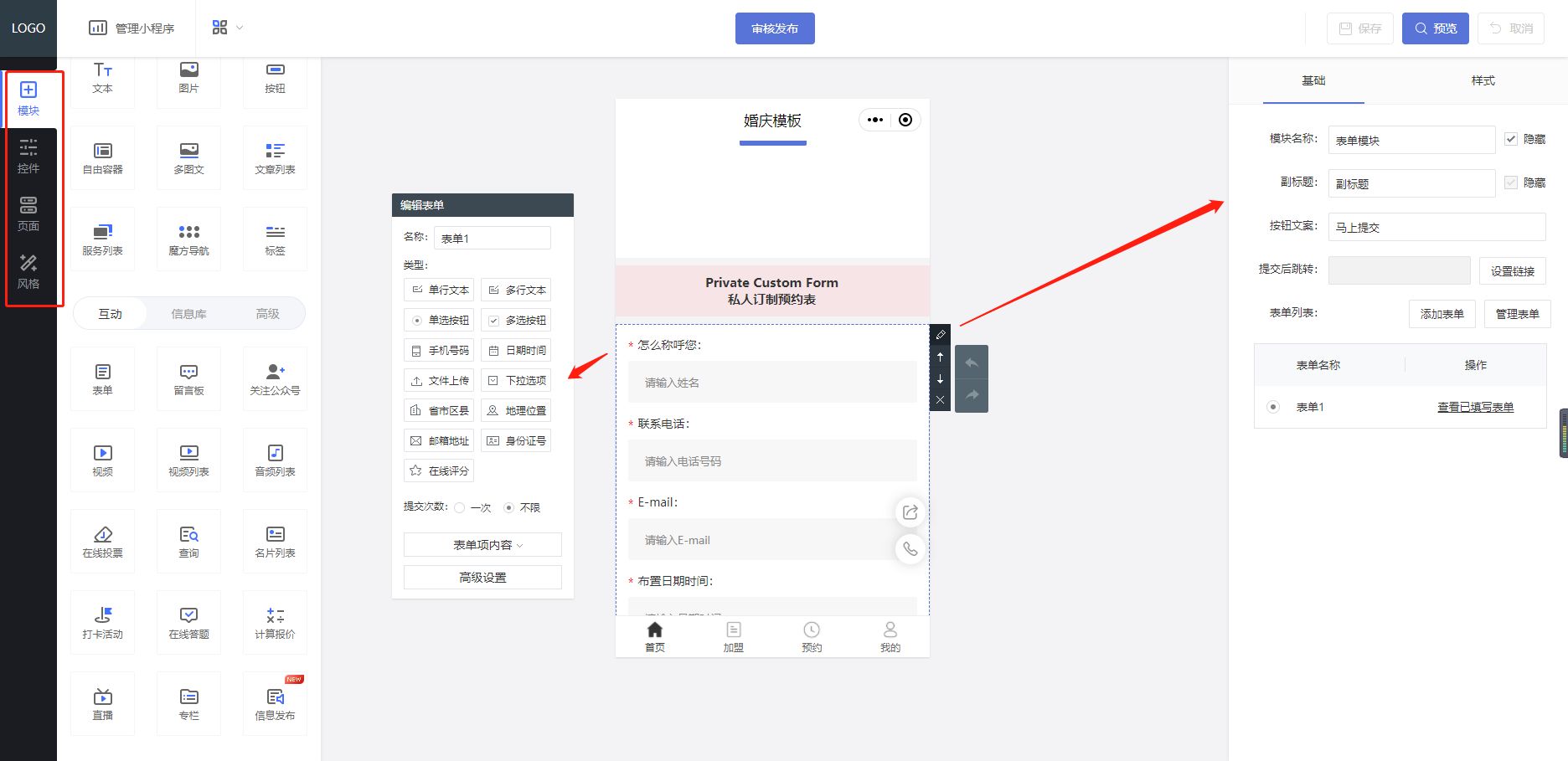Add a 视频 module

(x=102, y=460)
